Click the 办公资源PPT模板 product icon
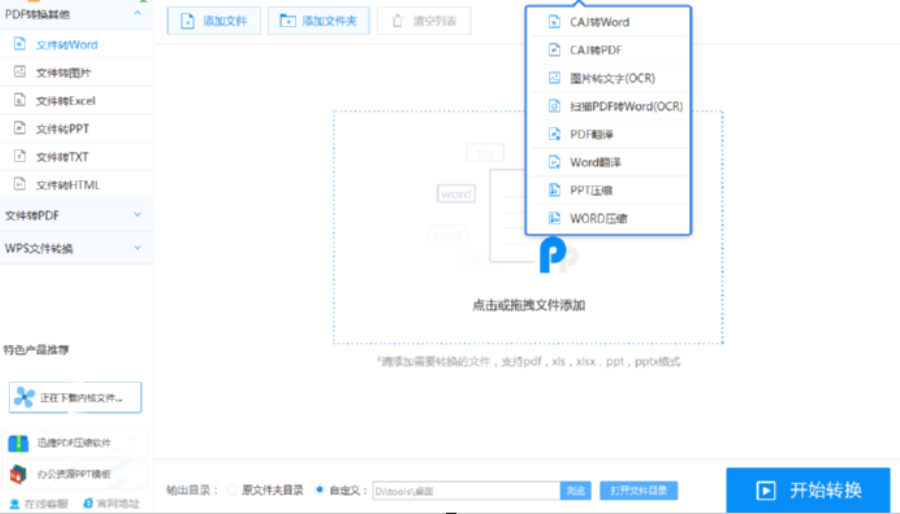The width and height of the screenshot is (900, 514). (18, 474)
